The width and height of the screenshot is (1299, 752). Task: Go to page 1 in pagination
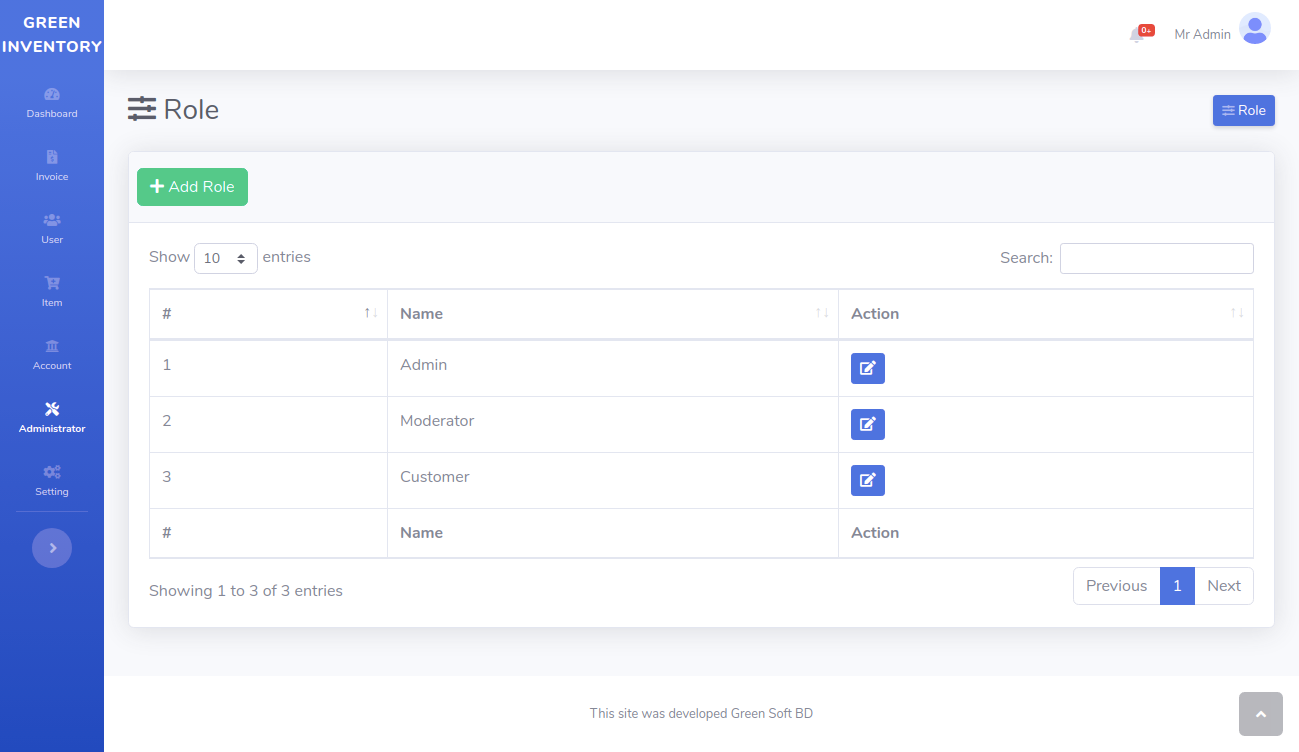click(1177, 585)
